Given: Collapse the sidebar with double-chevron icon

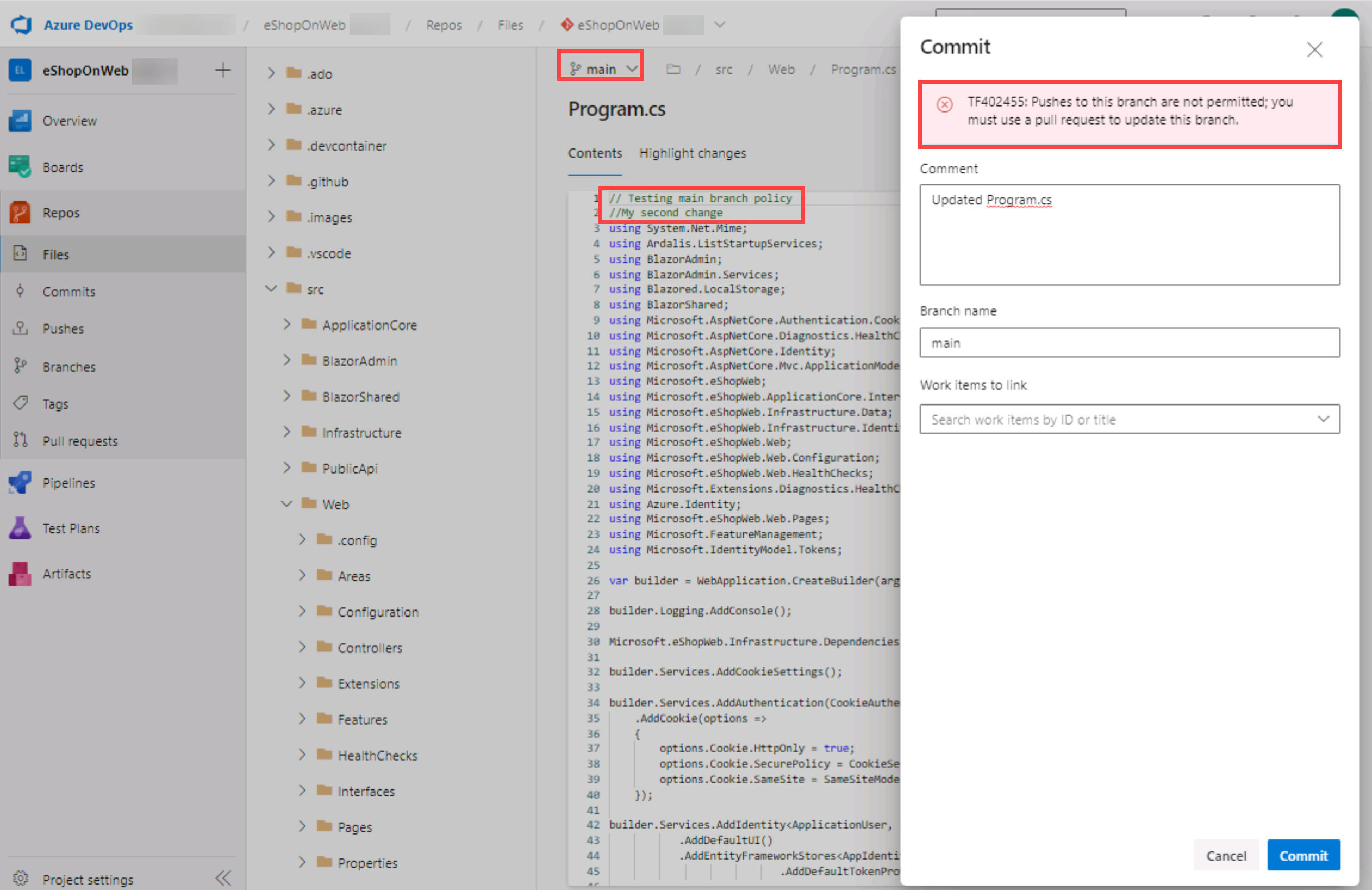Looking at the screenshot, I should coord(223,879).
